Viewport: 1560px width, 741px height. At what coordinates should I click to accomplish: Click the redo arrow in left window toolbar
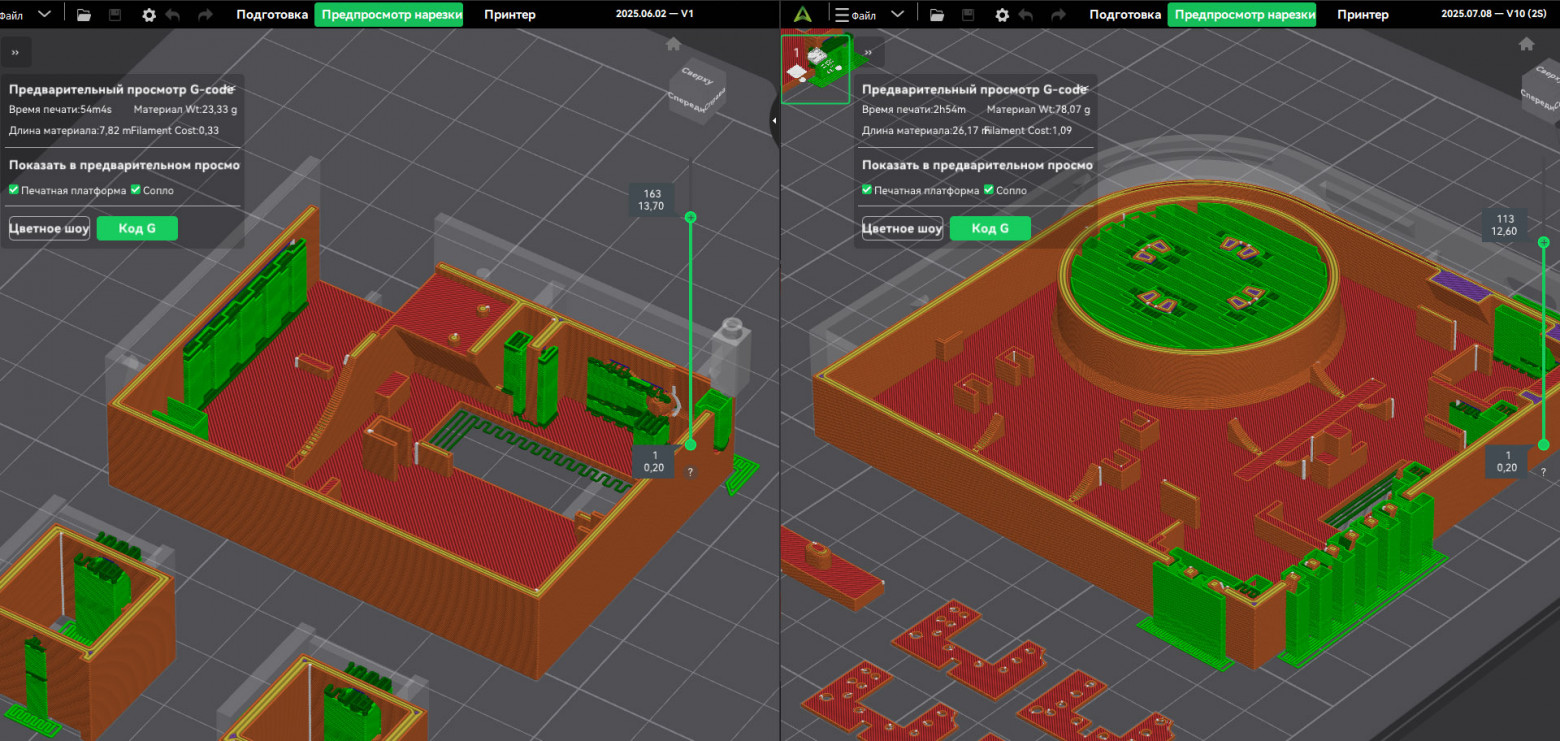(x=205, y=15)
